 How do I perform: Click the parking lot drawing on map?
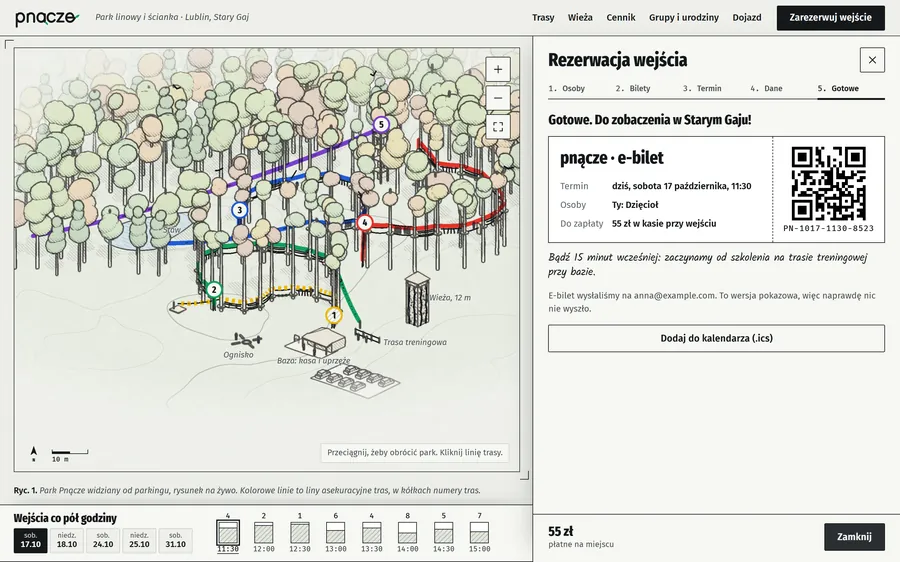(355, 381)
